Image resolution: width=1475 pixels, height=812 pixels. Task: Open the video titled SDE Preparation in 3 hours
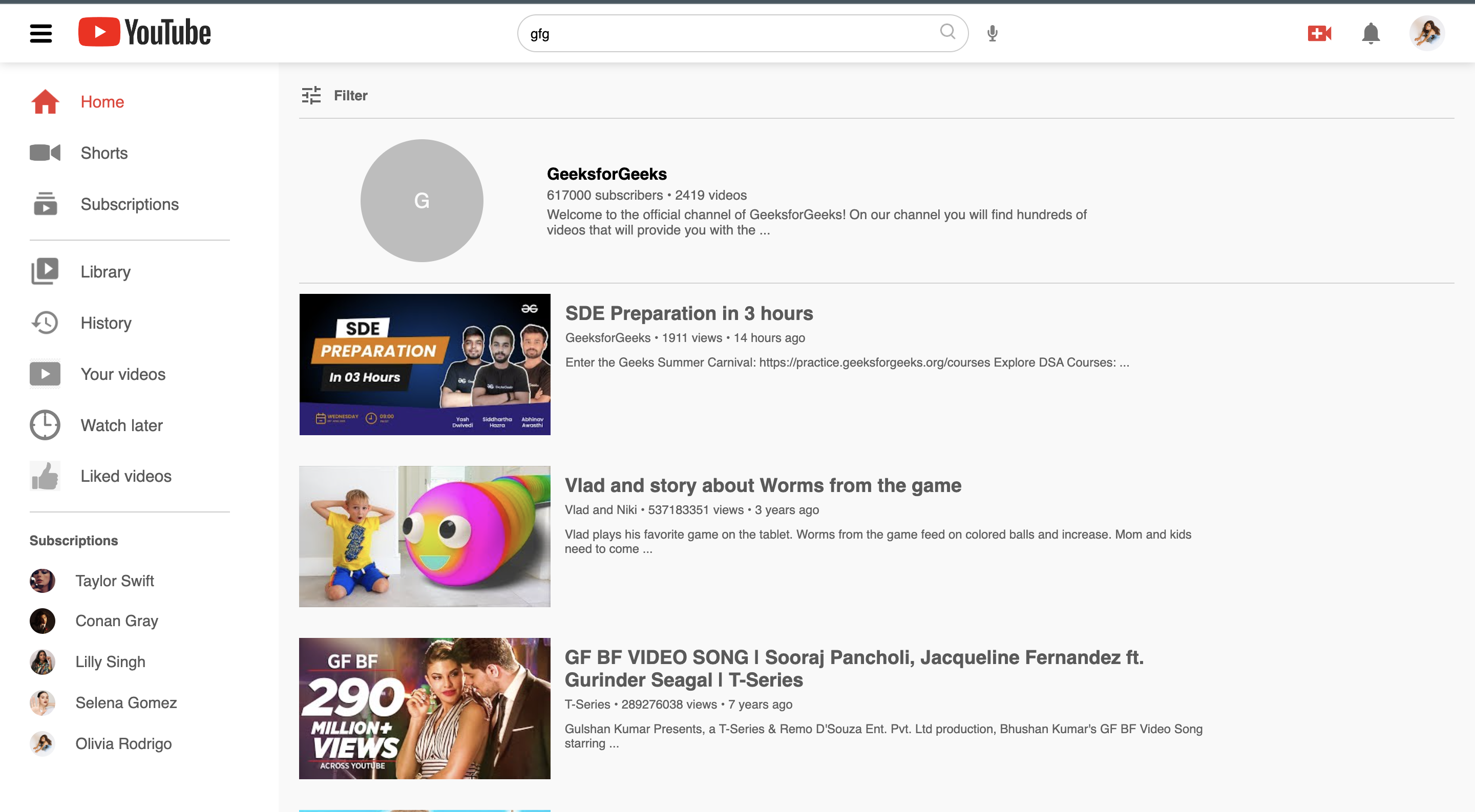[689, 313]
